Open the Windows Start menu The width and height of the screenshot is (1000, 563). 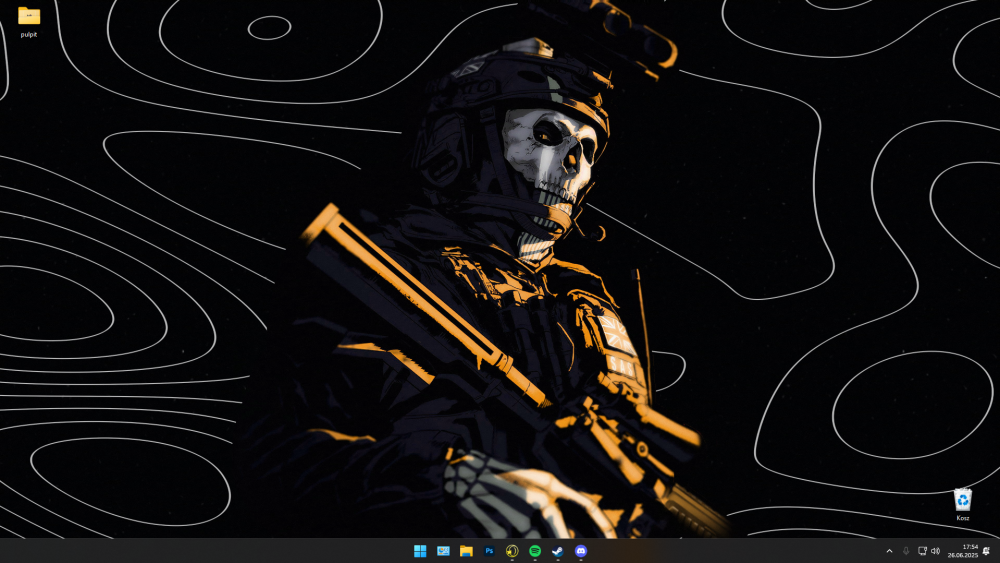(x=420, y=551)
